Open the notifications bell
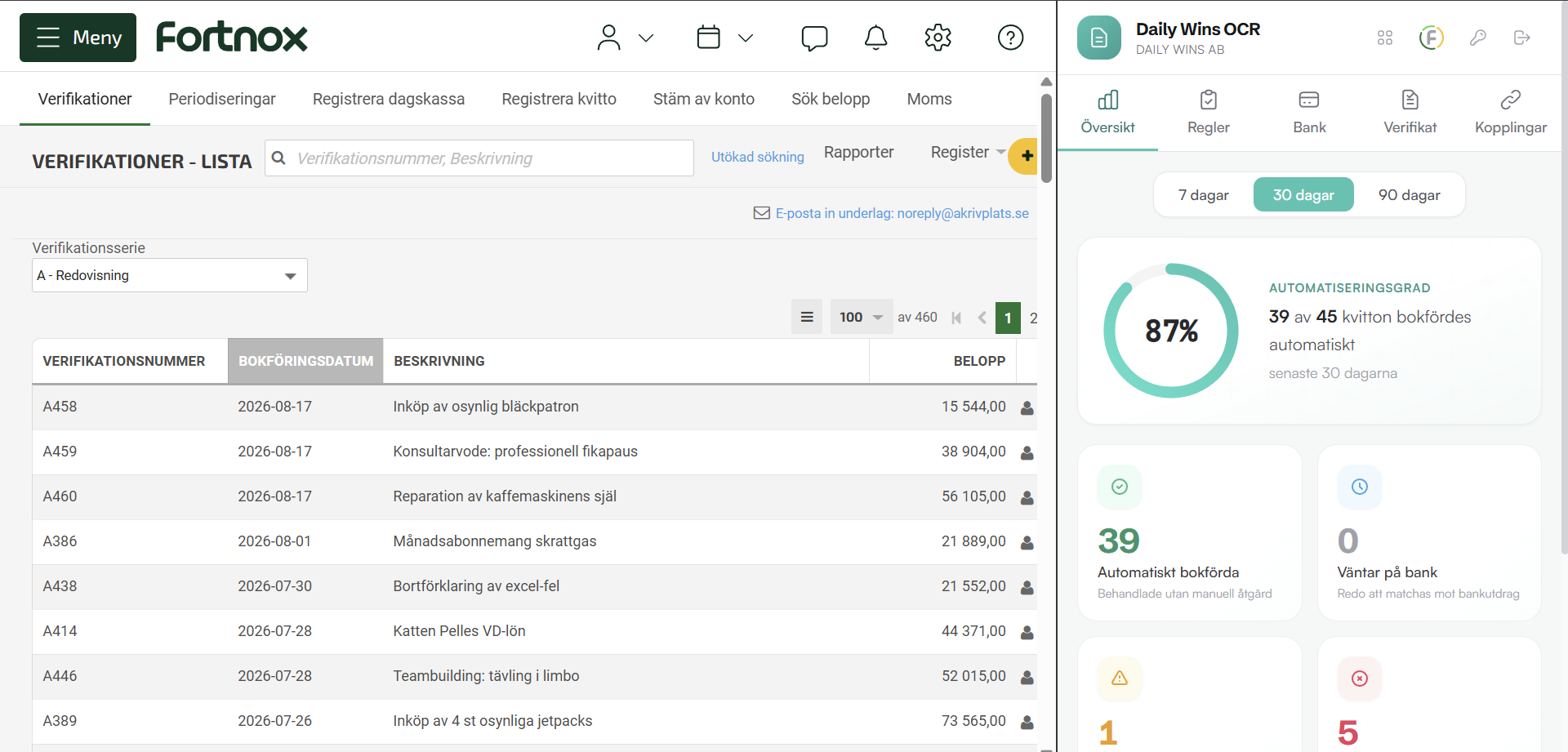Image resolution: width=1568 pixels, height=752 pixels. 876,38
